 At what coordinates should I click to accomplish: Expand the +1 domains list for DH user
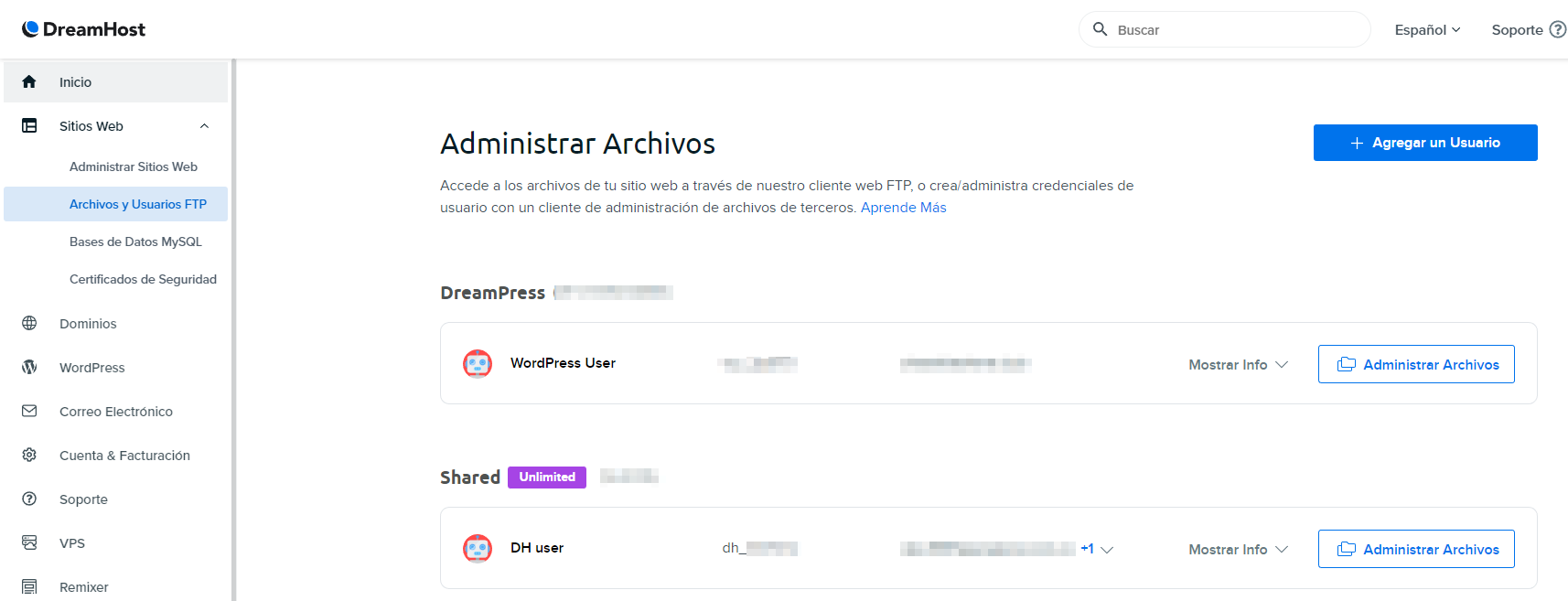coord(1096,549)
